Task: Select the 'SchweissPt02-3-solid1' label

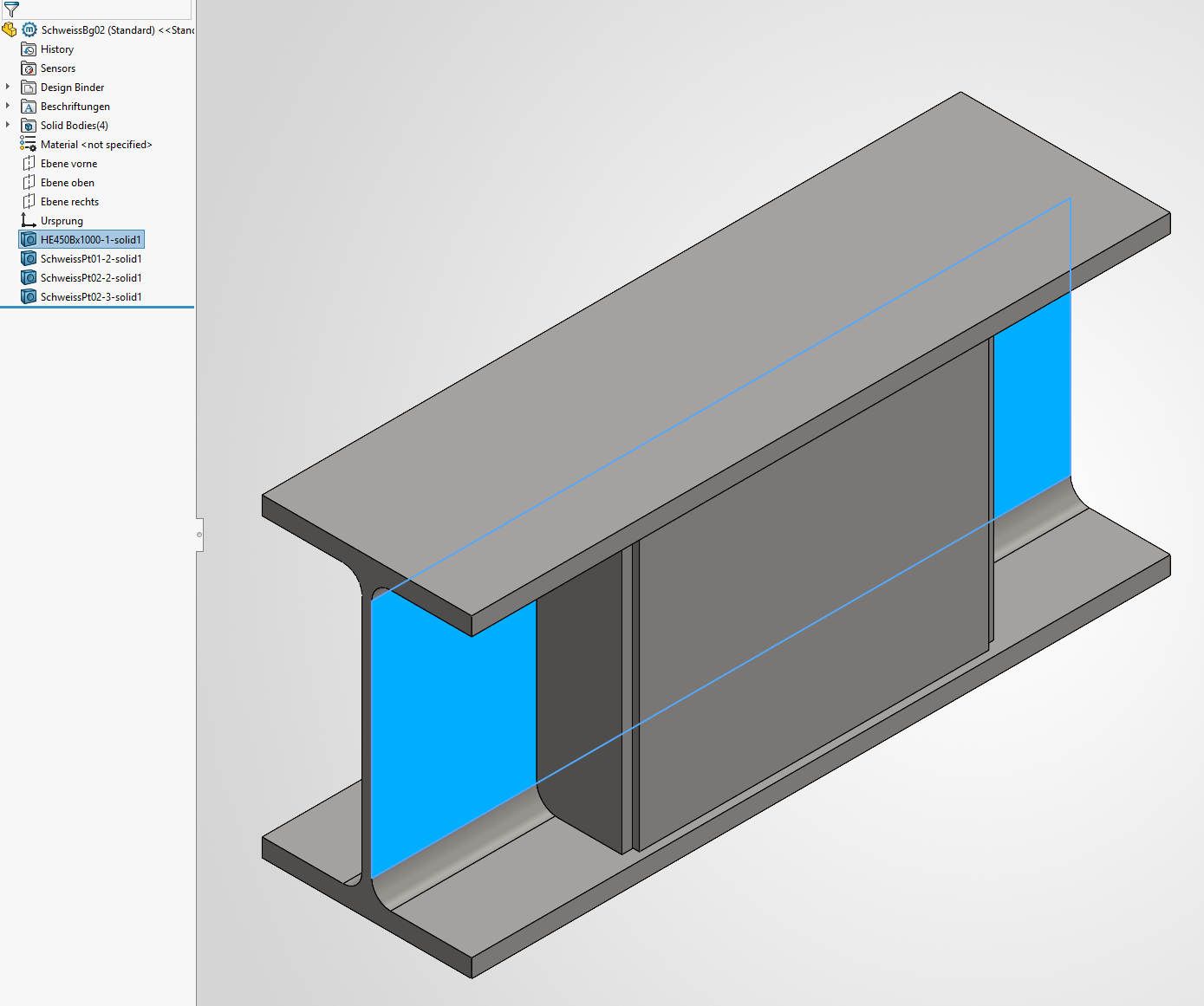Action: [x=91, y=297]
